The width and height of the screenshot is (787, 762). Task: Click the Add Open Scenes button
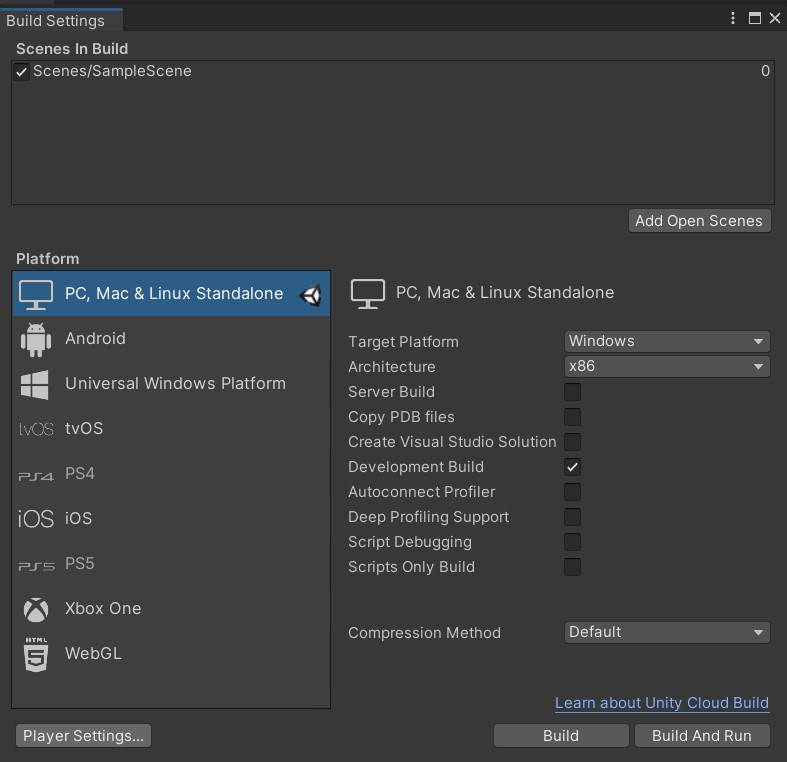[699, 221]
